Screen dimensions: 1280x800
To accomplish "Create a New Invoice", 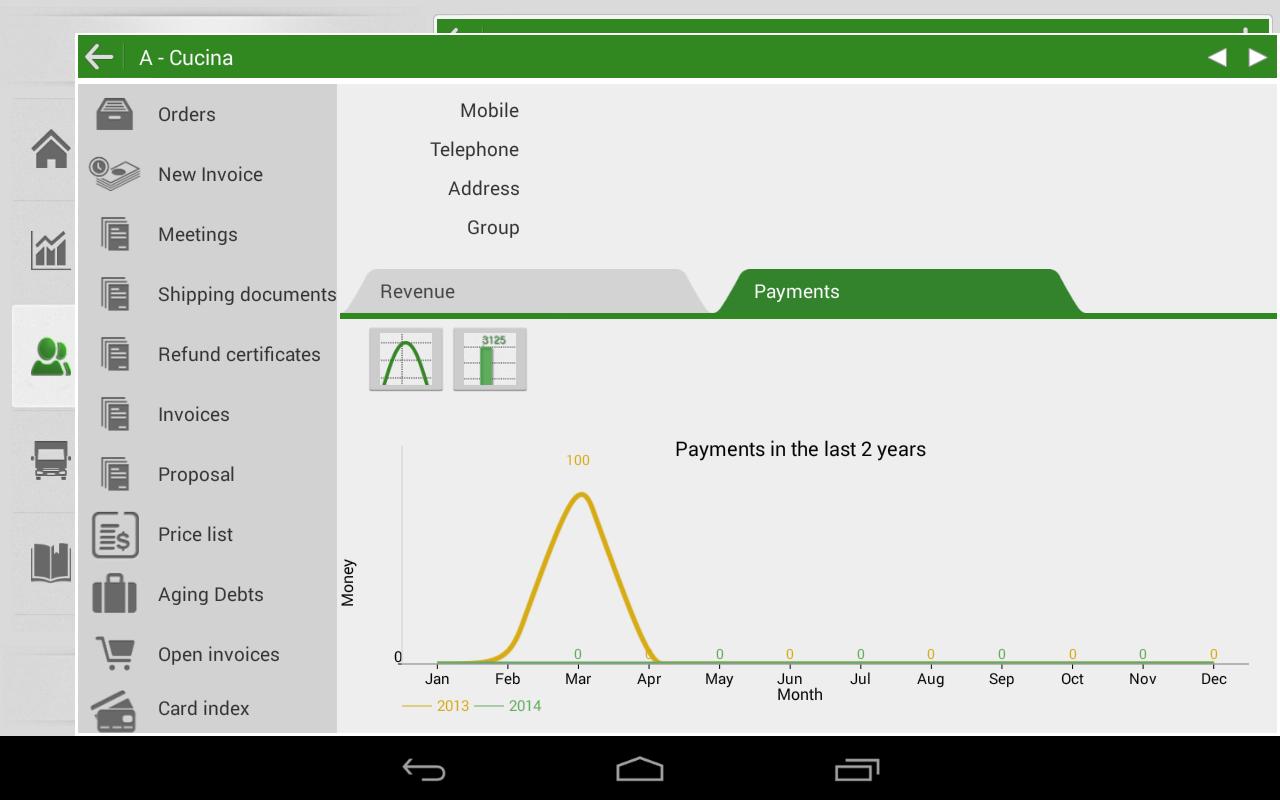I will tap(210, 175).
